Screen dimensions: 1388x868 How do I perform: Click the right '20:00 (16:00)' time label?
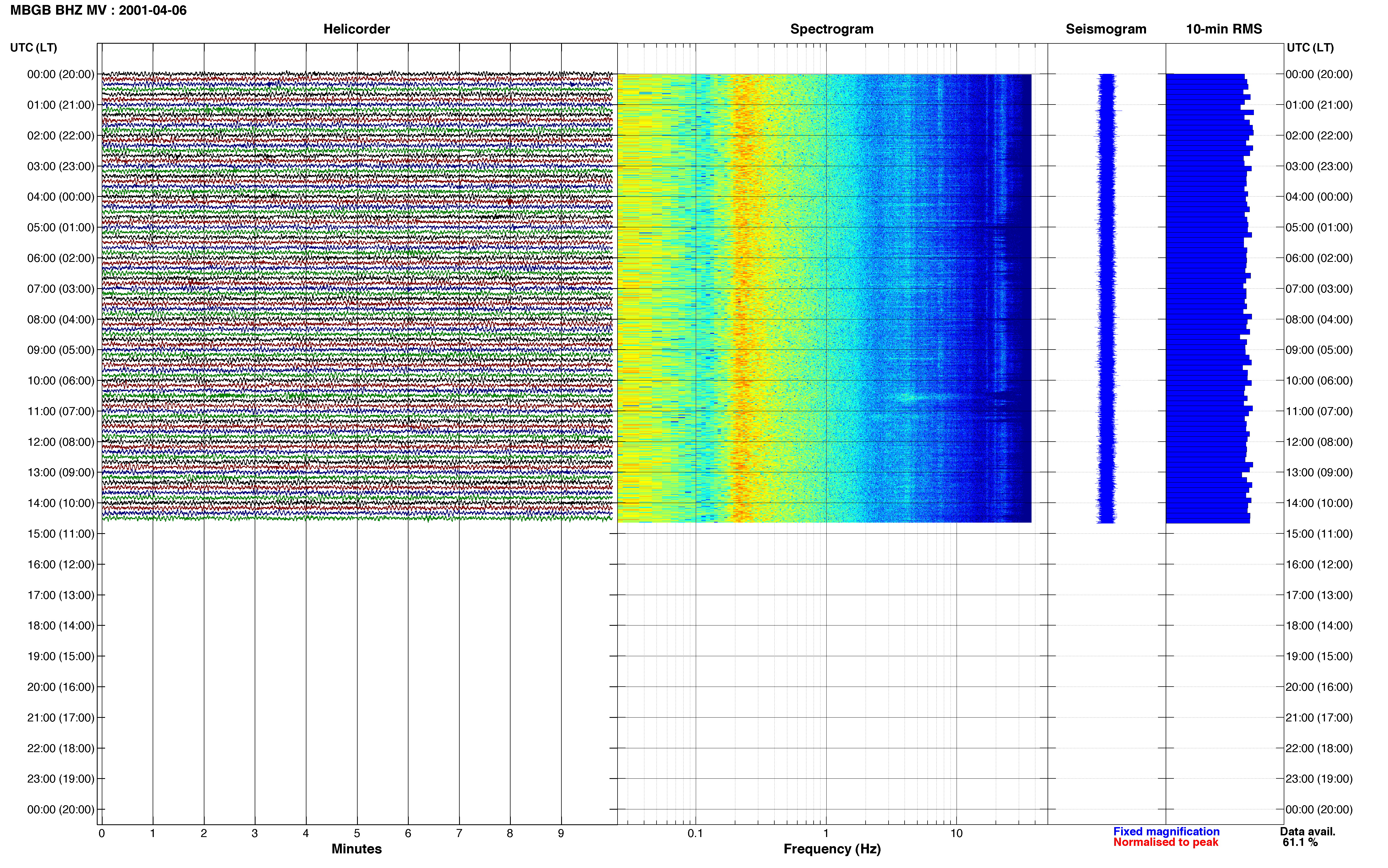click(1319, 687)
